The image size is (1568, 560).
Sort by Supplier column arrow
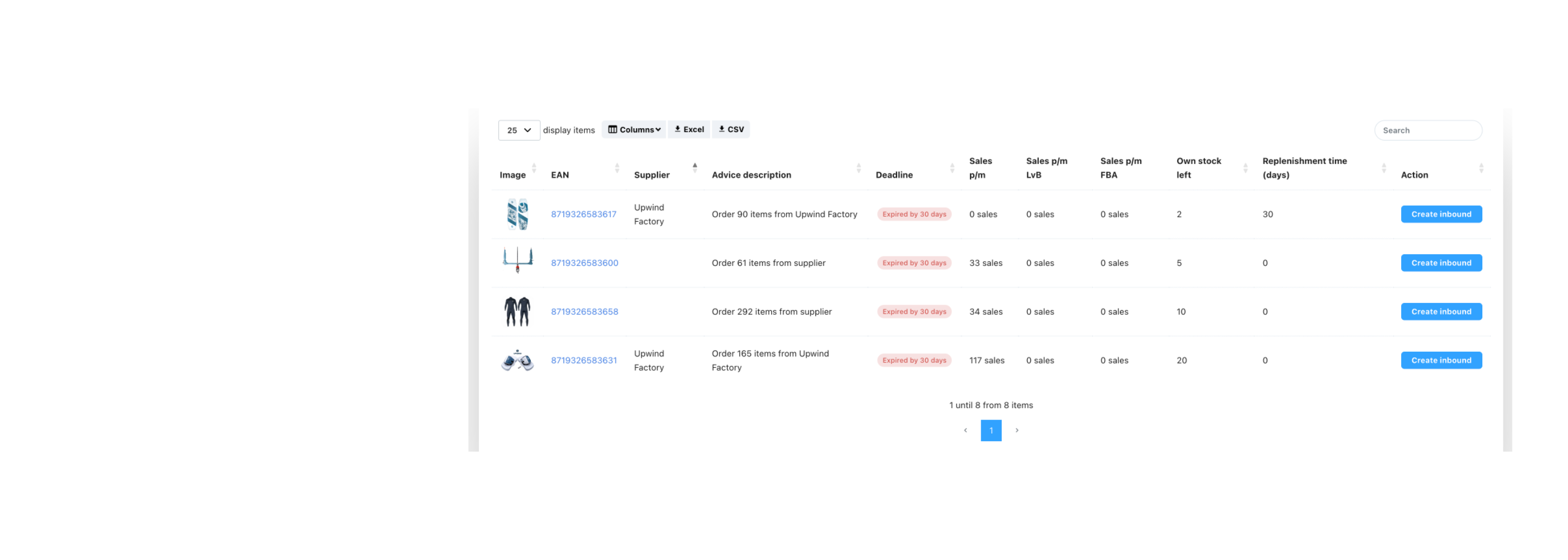(x=694, y=168)
